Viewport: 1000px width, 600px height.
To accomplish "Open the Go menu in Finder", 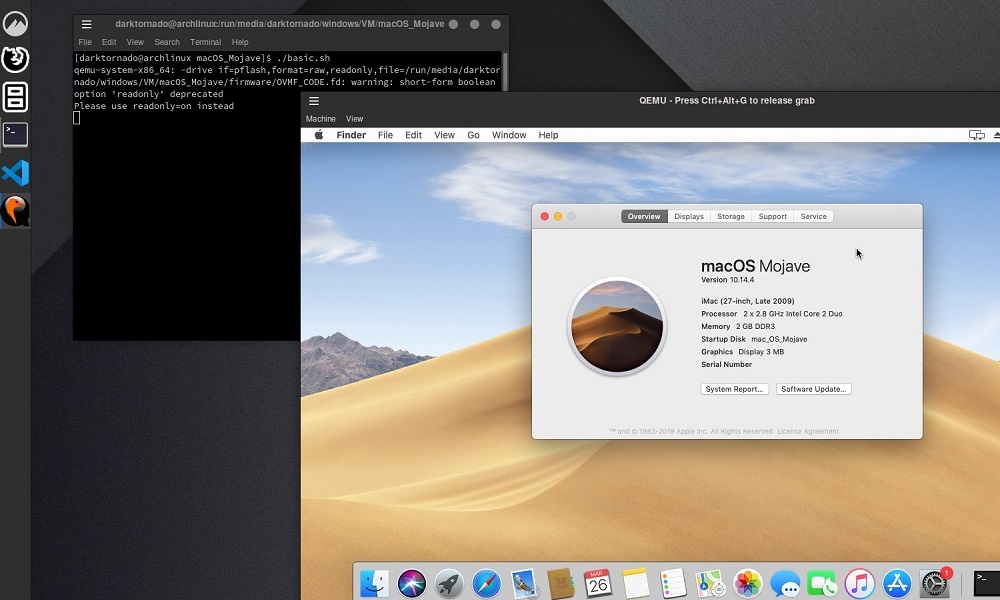I will pos(473,135).
